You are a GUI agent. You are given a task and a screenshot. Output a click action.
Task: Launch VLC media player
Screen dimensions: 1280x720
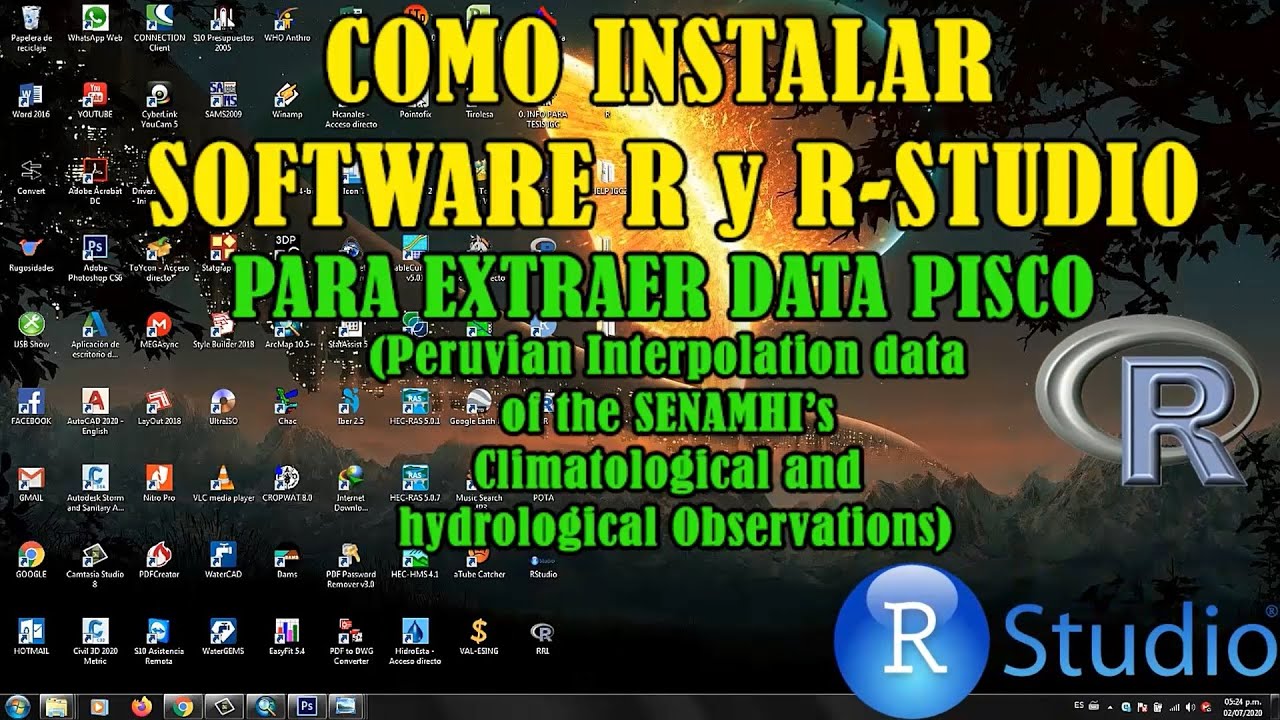pyautogui.click(x=223, y=484)
